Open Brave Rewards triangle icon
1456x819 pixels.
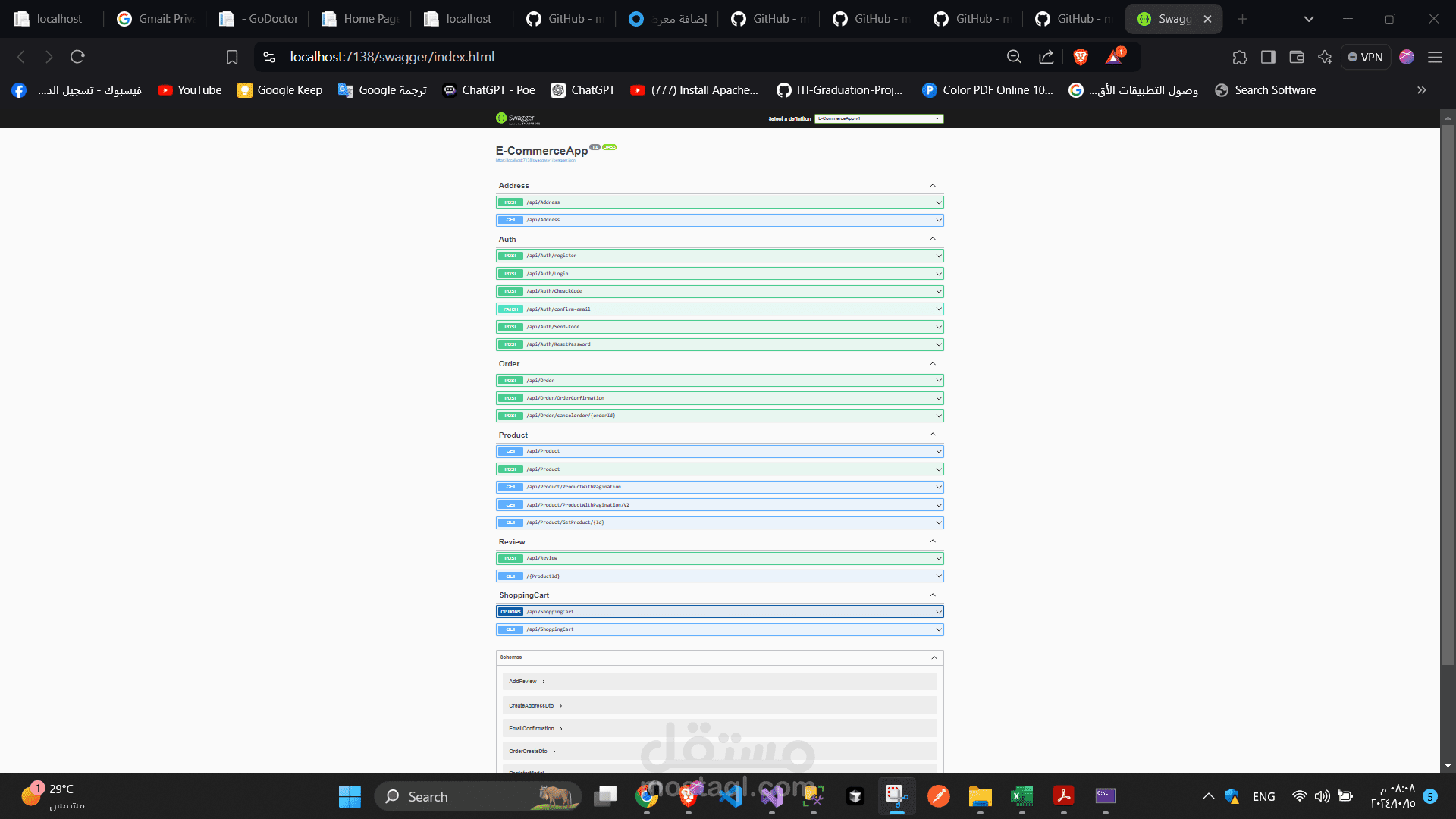click(x=1115, y=57)
